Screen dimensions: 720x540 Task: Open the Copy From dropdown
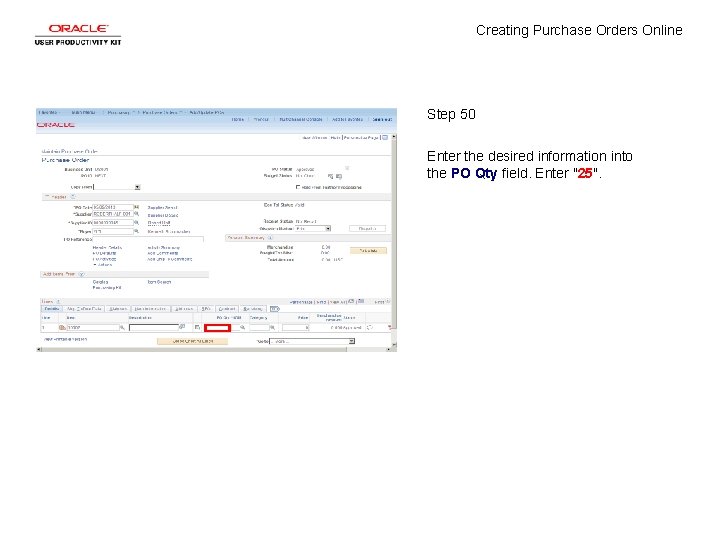pos(137,187)
